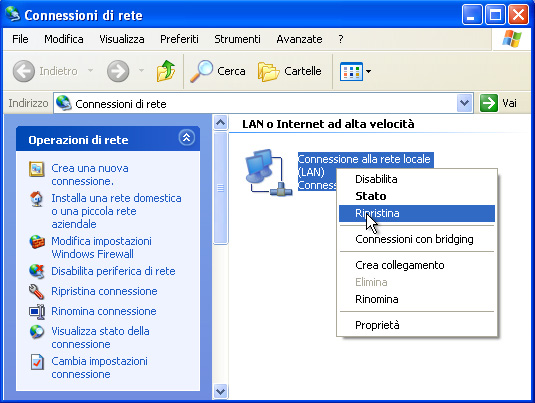Click the views grid icon
535x403 pixels.
pyautogui.click(x=351, y=71)
